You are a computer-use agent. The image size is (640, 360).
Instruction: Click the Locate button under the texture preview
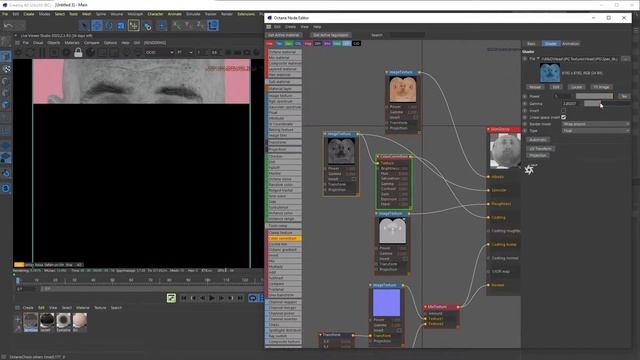tap(576, 87)
